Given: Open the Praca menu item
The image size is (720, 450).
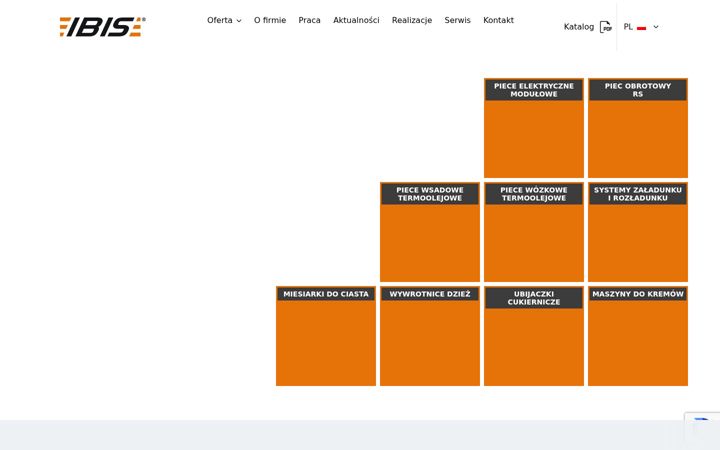Looking at the screenshot, I should [x=309, y=20].
